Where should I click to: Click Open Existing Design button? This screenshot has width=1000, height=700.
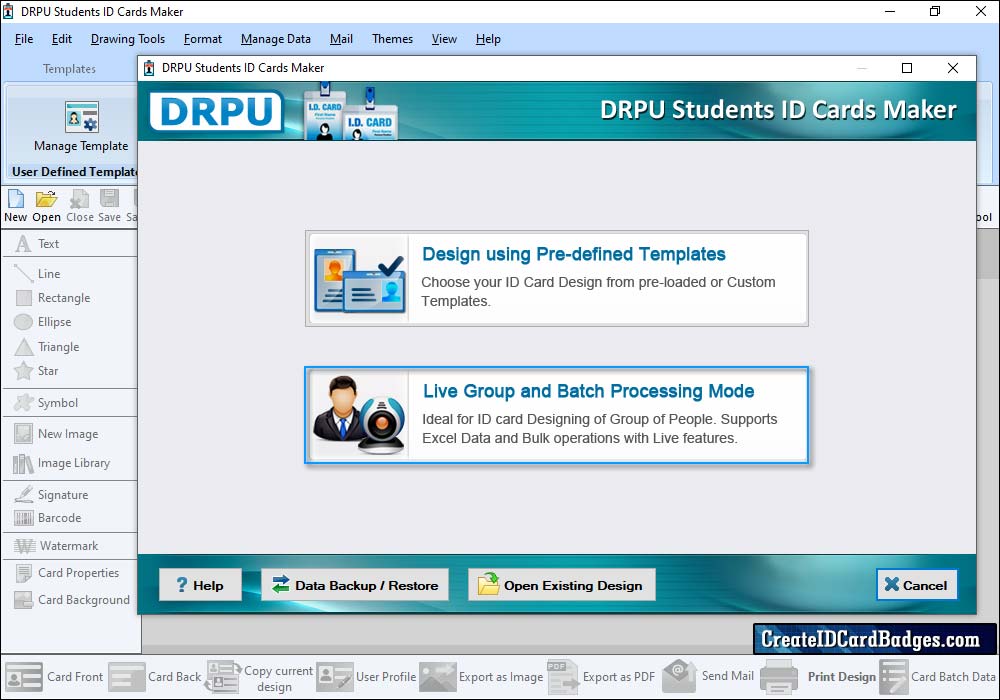pyautogui.click(x=562, y=585)
